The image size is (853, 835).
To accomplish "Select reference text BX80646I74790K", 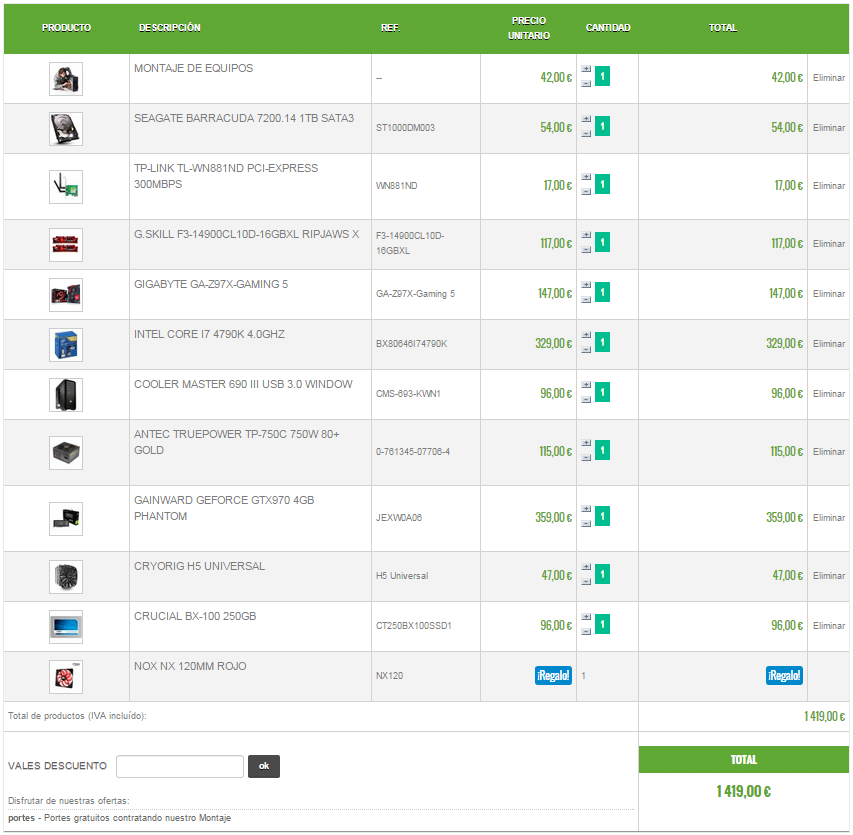I will click(x=411, y=344).
